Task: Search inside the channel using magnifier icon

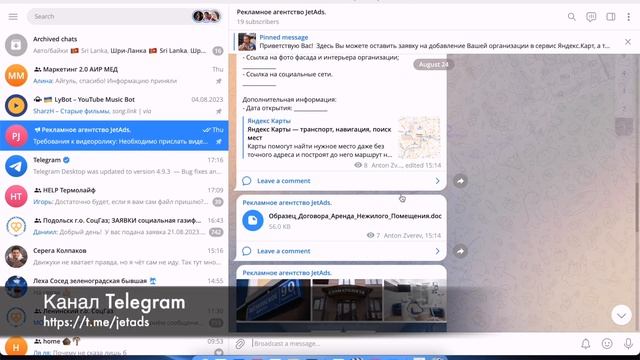Action: coord(571,17)
